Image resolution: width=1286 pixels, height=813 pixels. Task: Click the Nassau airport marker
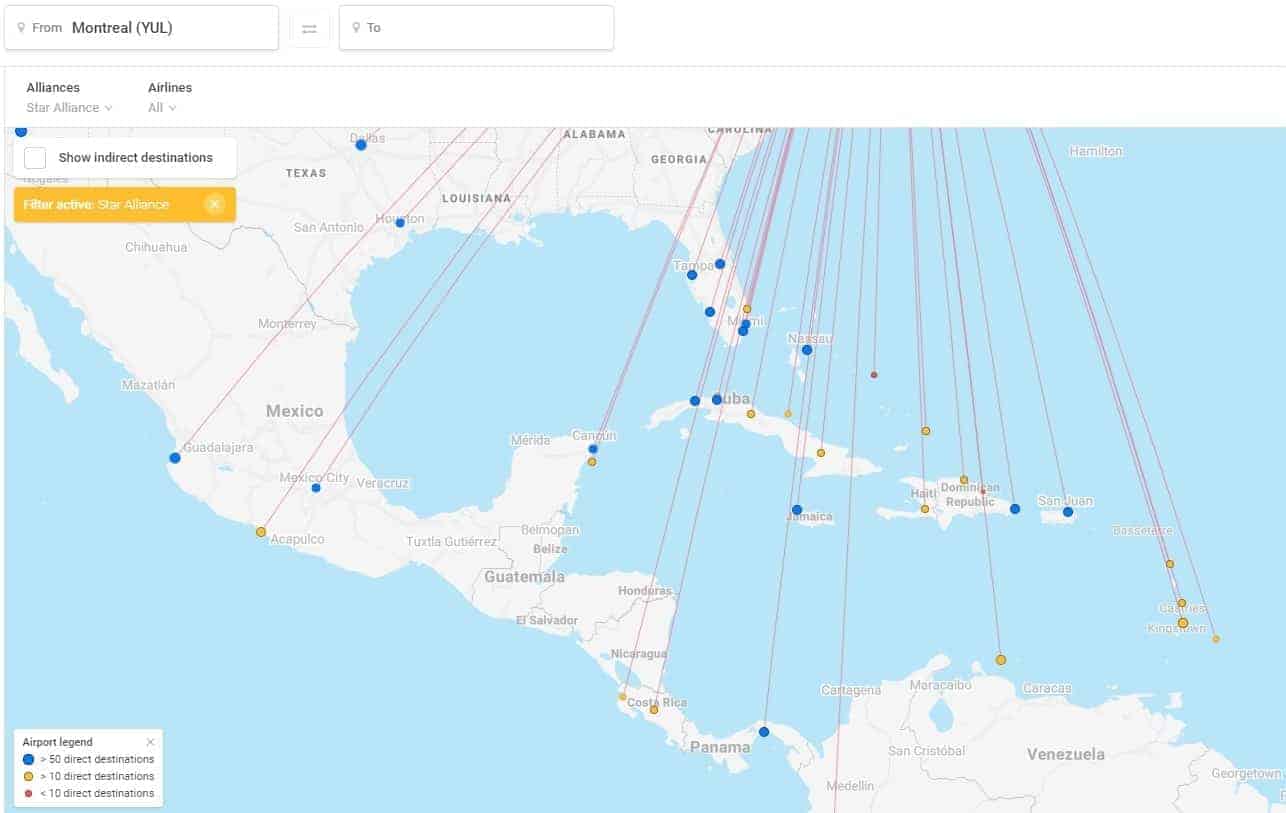click(807, 350)
